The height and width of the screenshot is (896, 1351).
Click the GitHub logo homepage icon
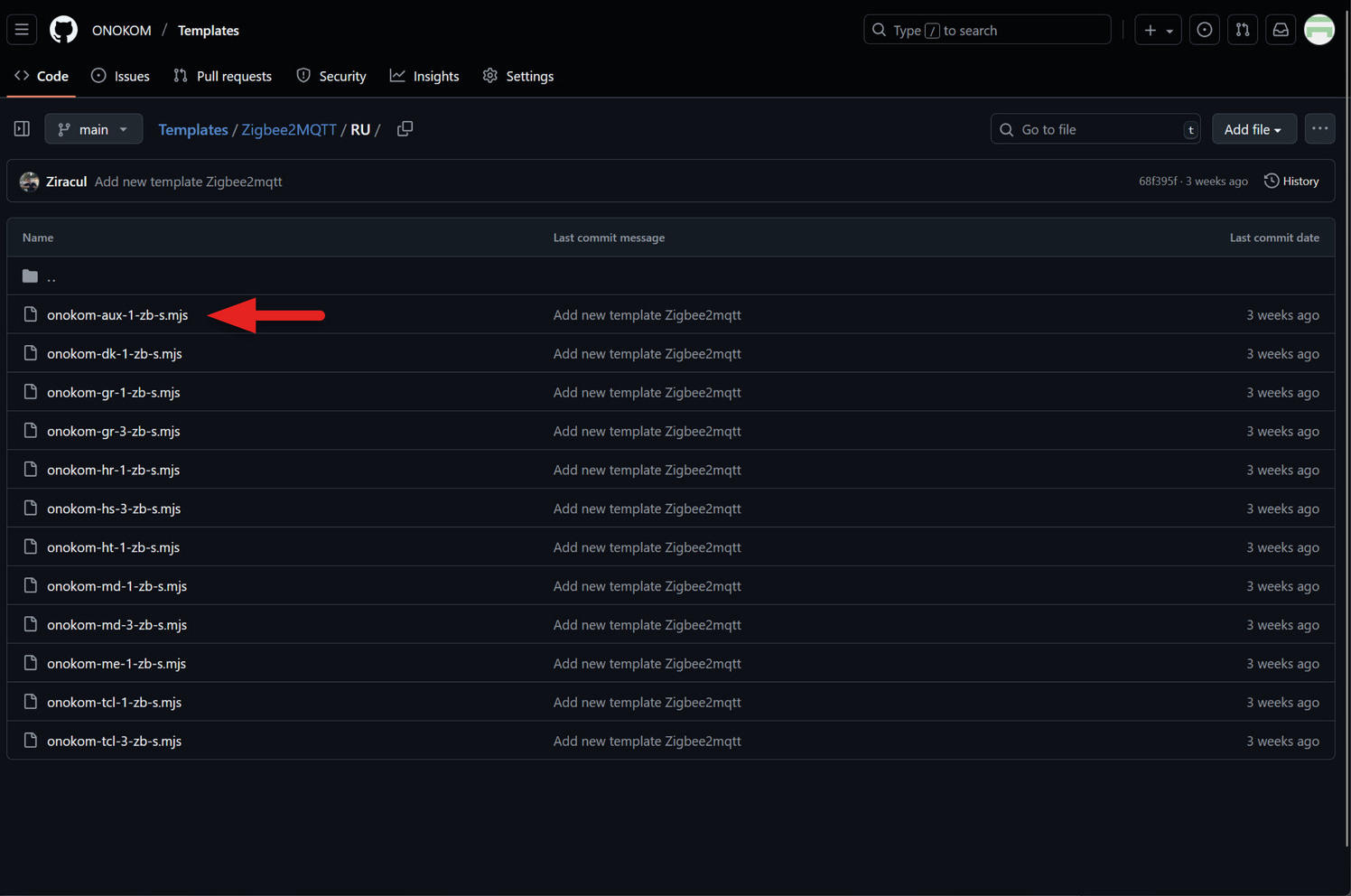click(63, 30)
